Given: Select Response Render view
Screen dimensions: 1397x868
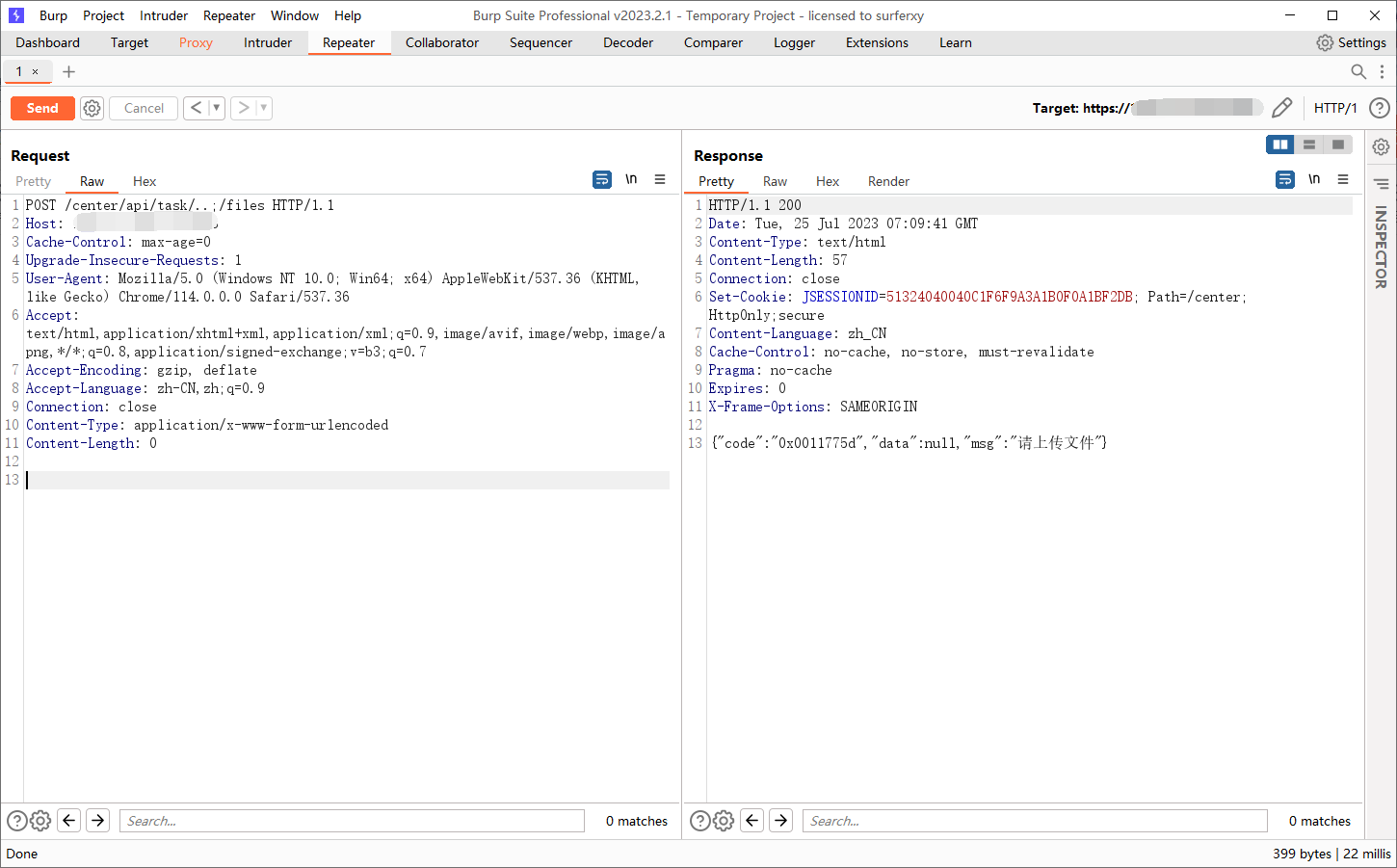Looking at the screenshot, I should coord(888,181).
